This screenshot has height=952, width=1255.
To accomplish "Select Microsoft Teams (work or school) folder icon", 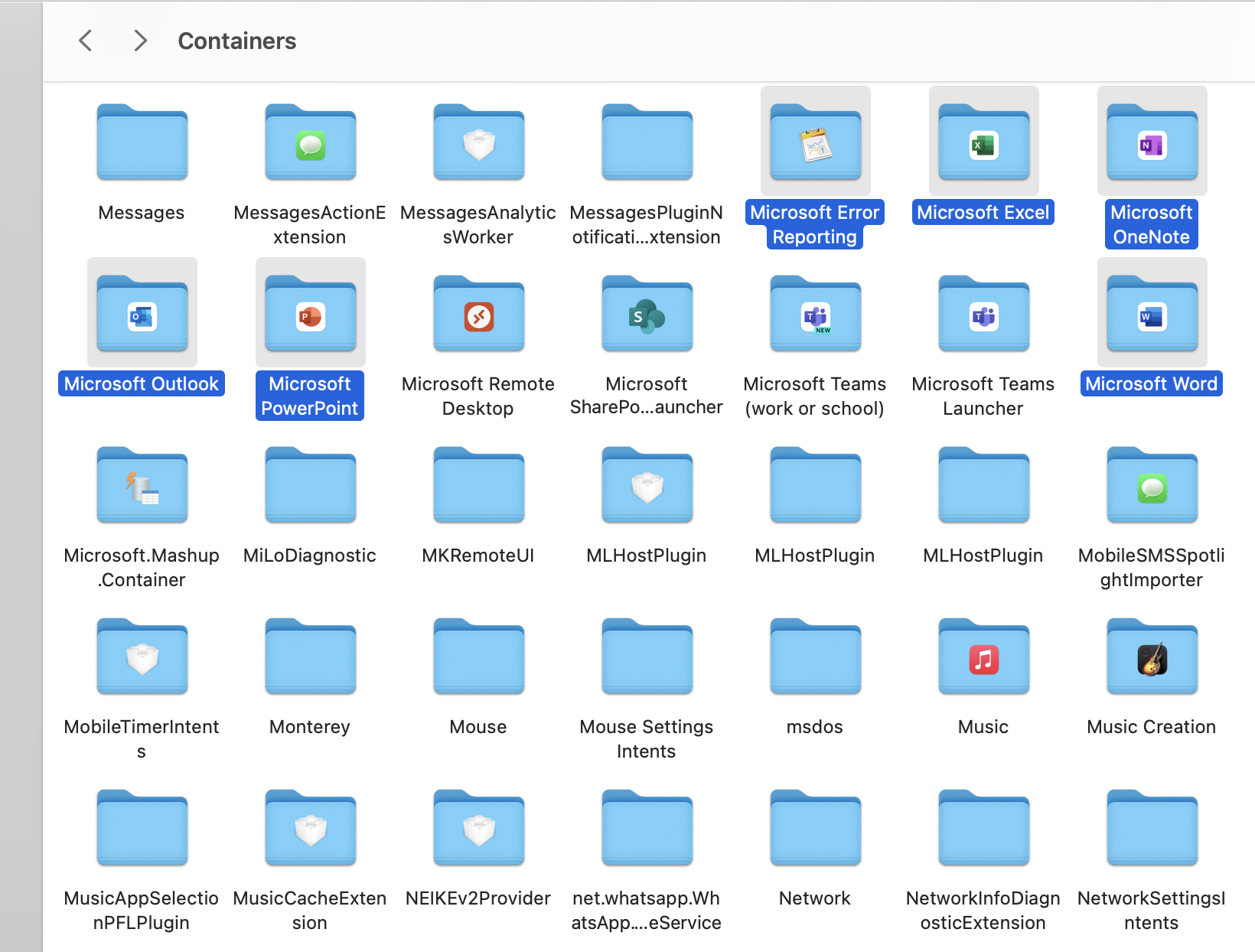I will (816, 313).
